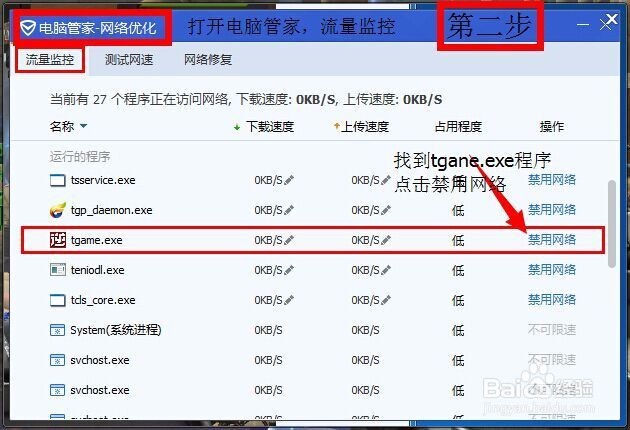This screenshot has height=430, width=630.
Task: Click 禁用网络 for teniodl.exe
Action: pos(552,270)
